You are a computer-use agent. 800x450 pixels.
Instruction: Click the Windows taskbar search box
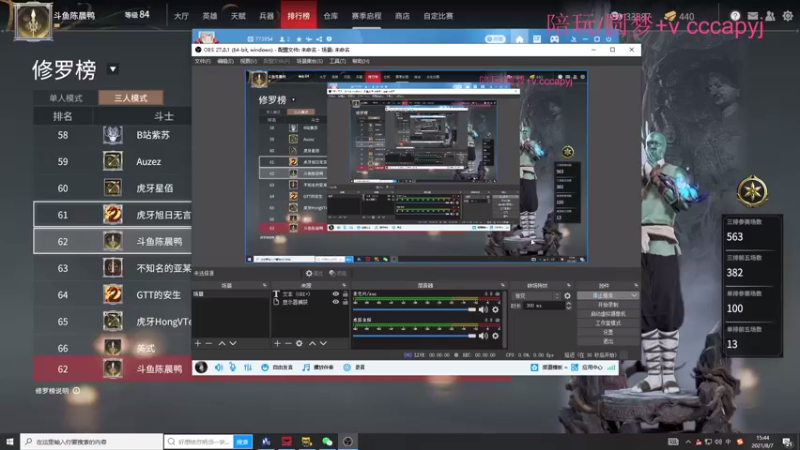tap(92, 441)
